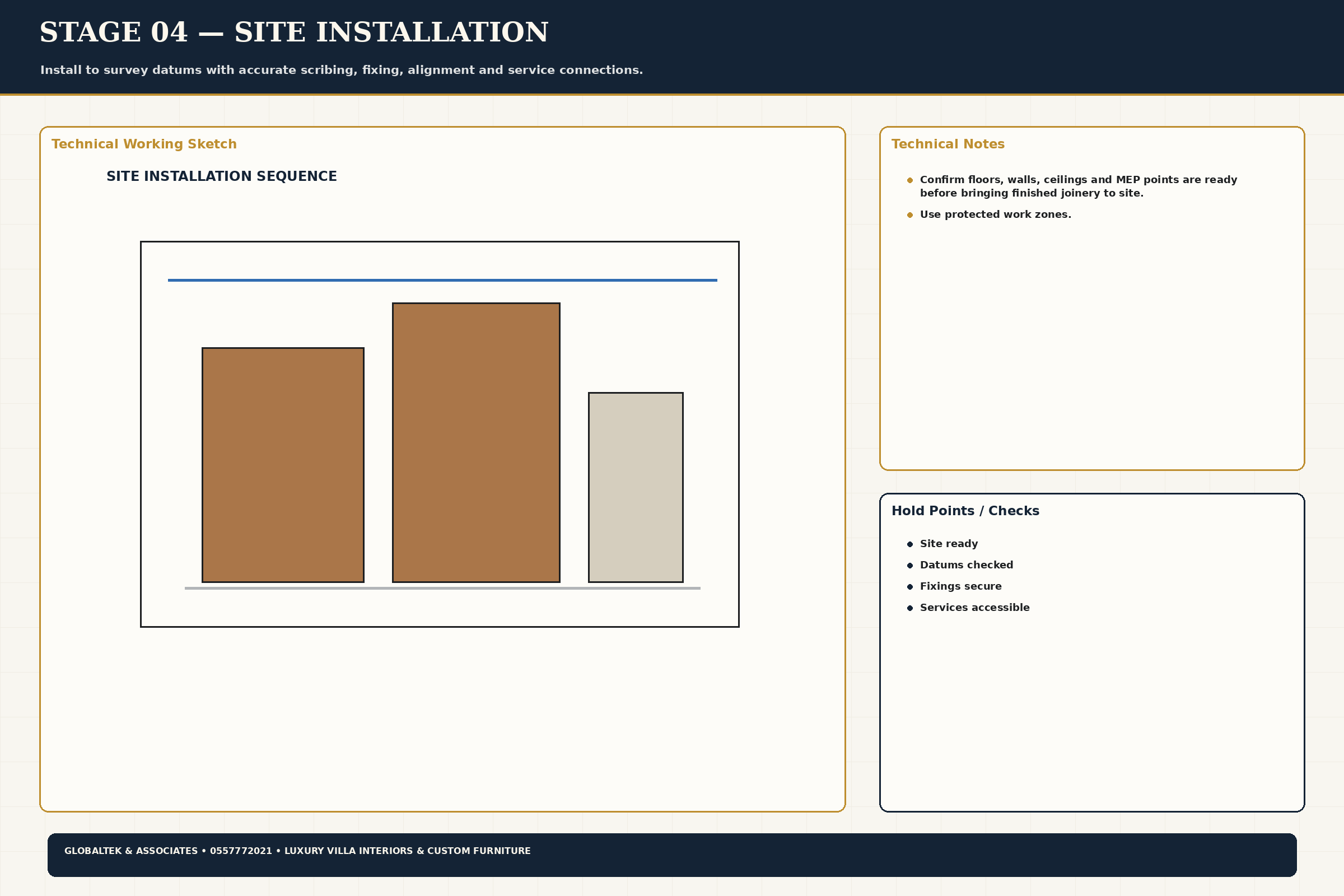This screenshot has width=1344, height=896.
Task: Click 'SITE INSTALLATION SEQUENCE' sketch title
Action: tap(222, 176)
